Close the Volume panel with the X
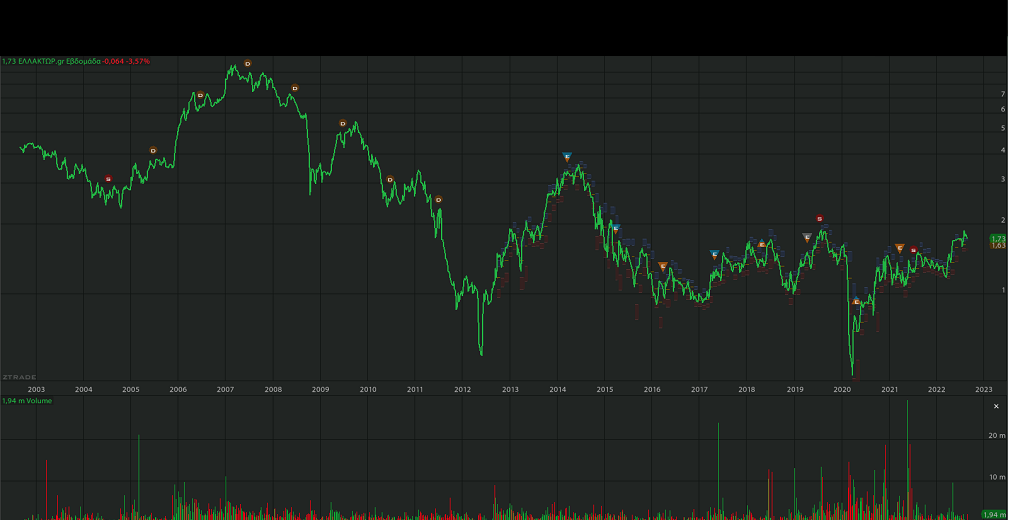The height and width of the screenshot is (520, 1009). pyautogui.click(x=997, y=406)
